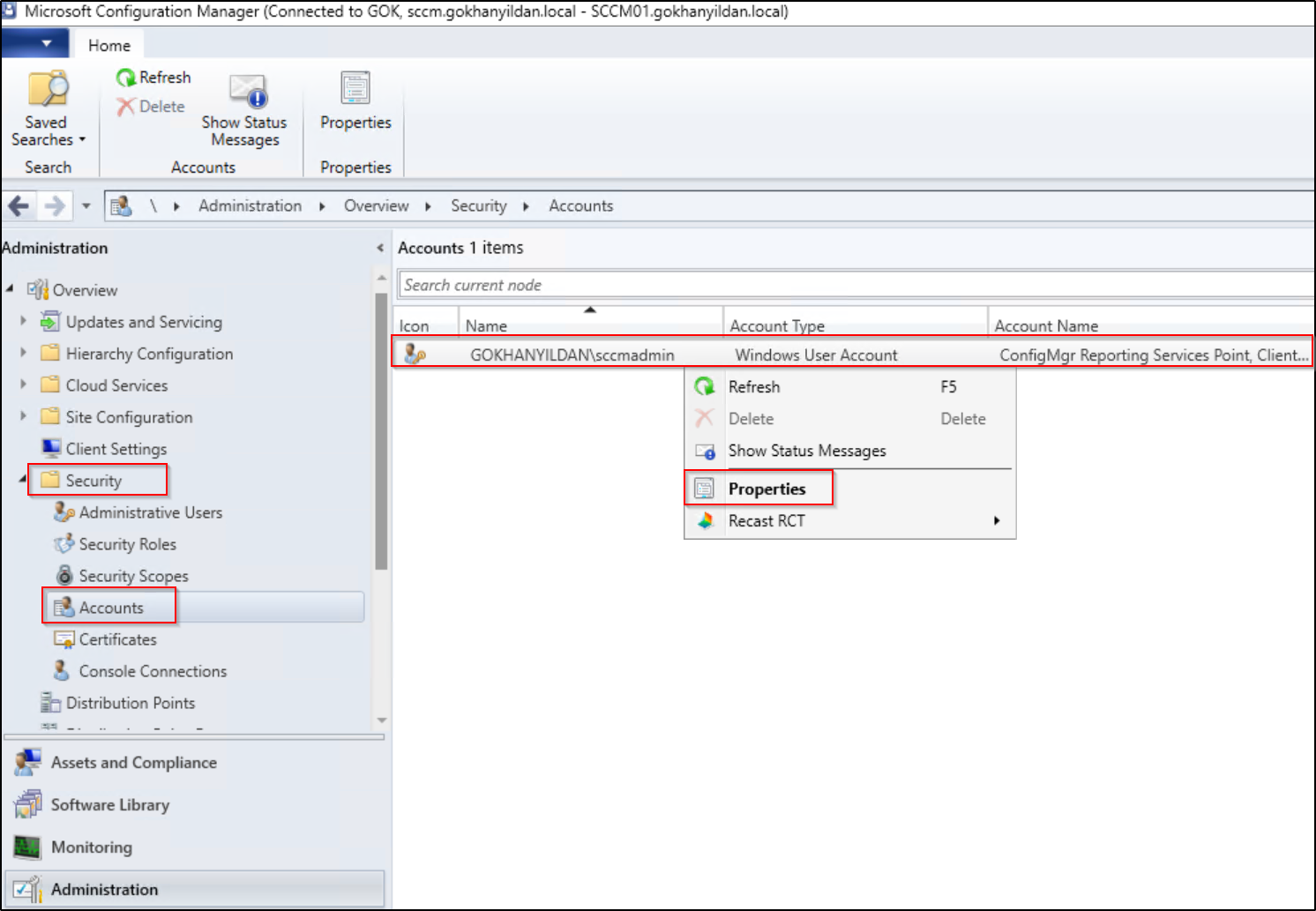Click Security in the breadcrumb path

click(478, 205)
